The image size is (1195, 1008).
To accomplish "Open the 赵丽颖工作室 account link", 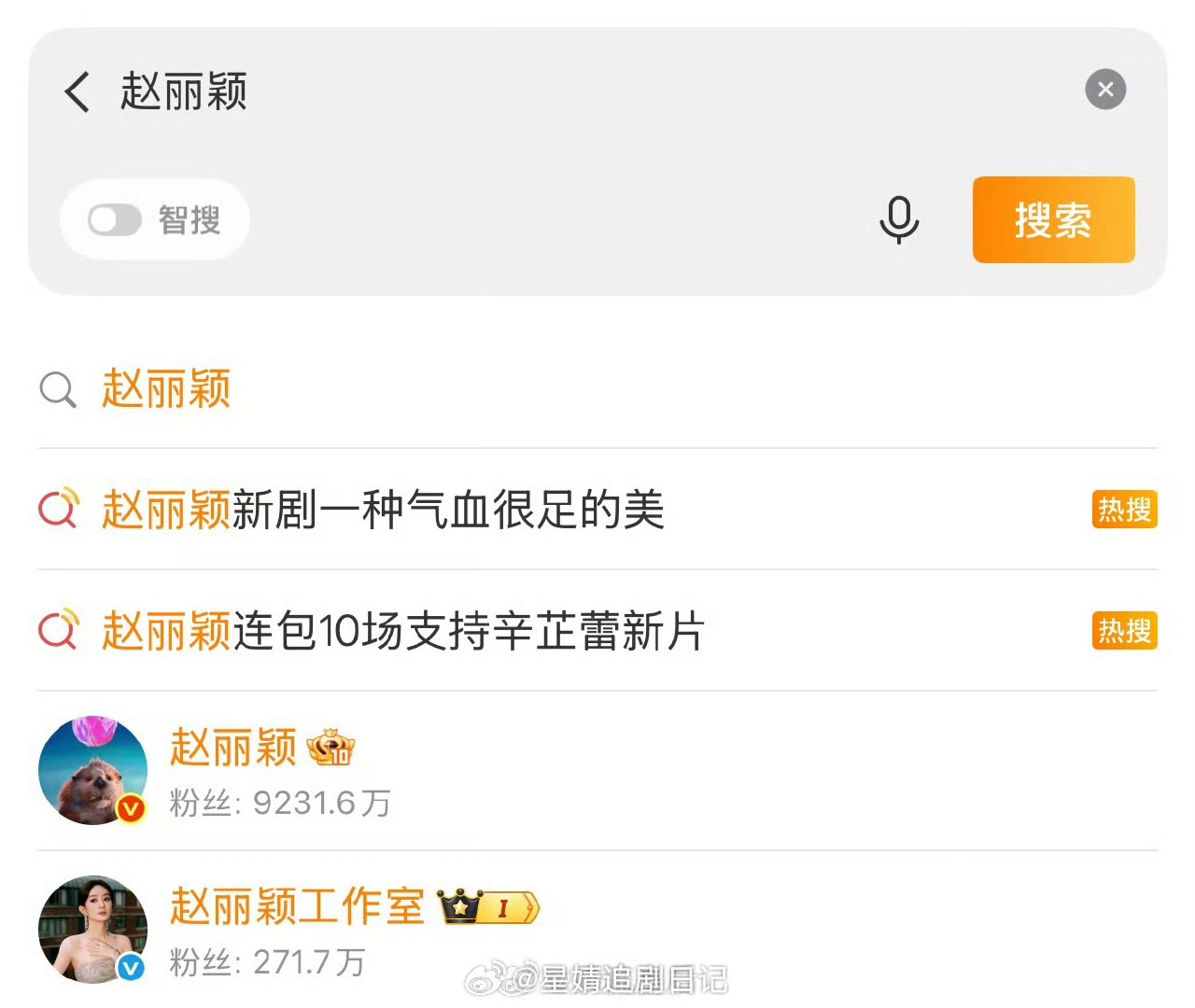I will point(297,906).
